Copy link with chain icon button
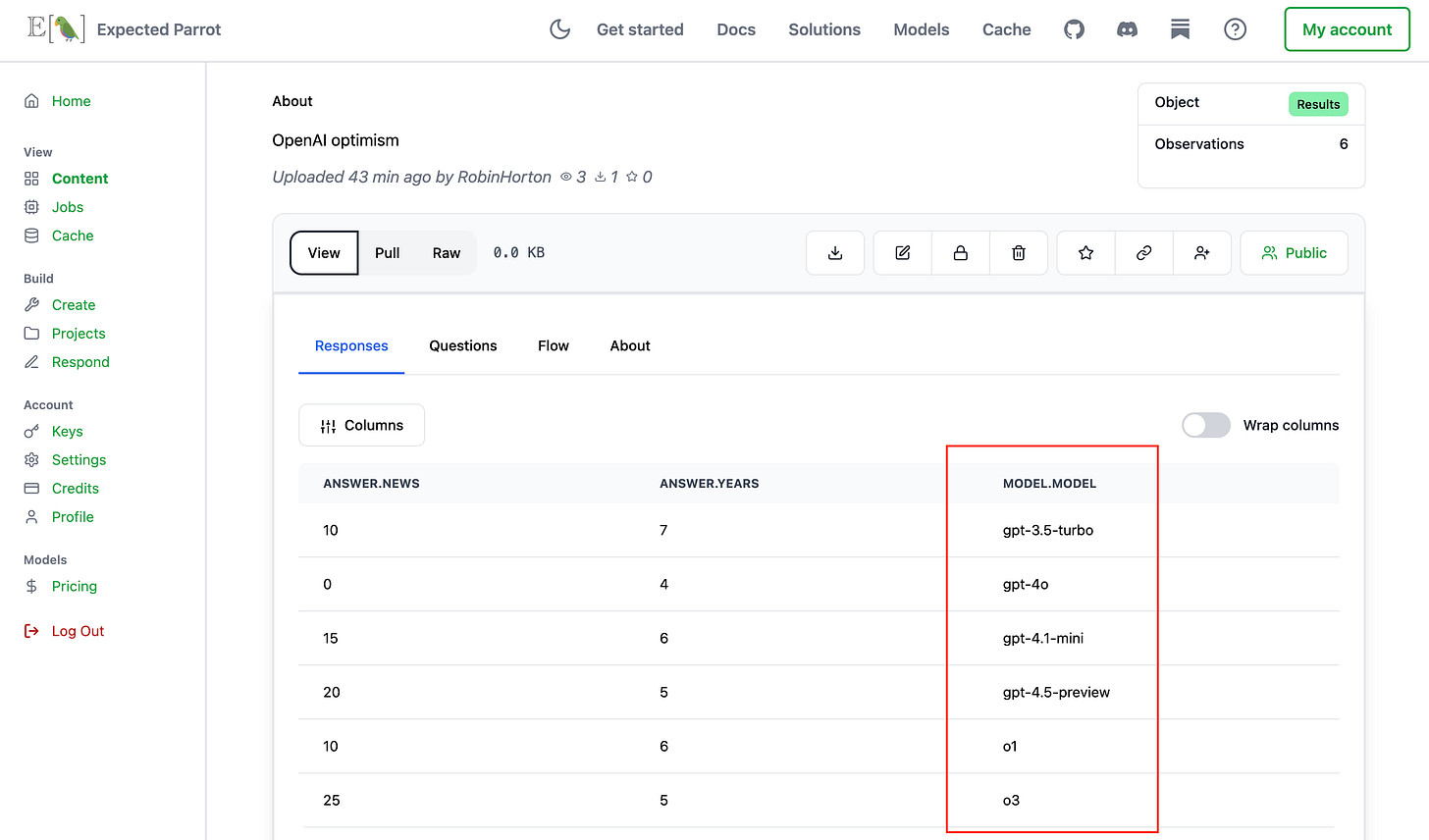 pos(1143,253)
